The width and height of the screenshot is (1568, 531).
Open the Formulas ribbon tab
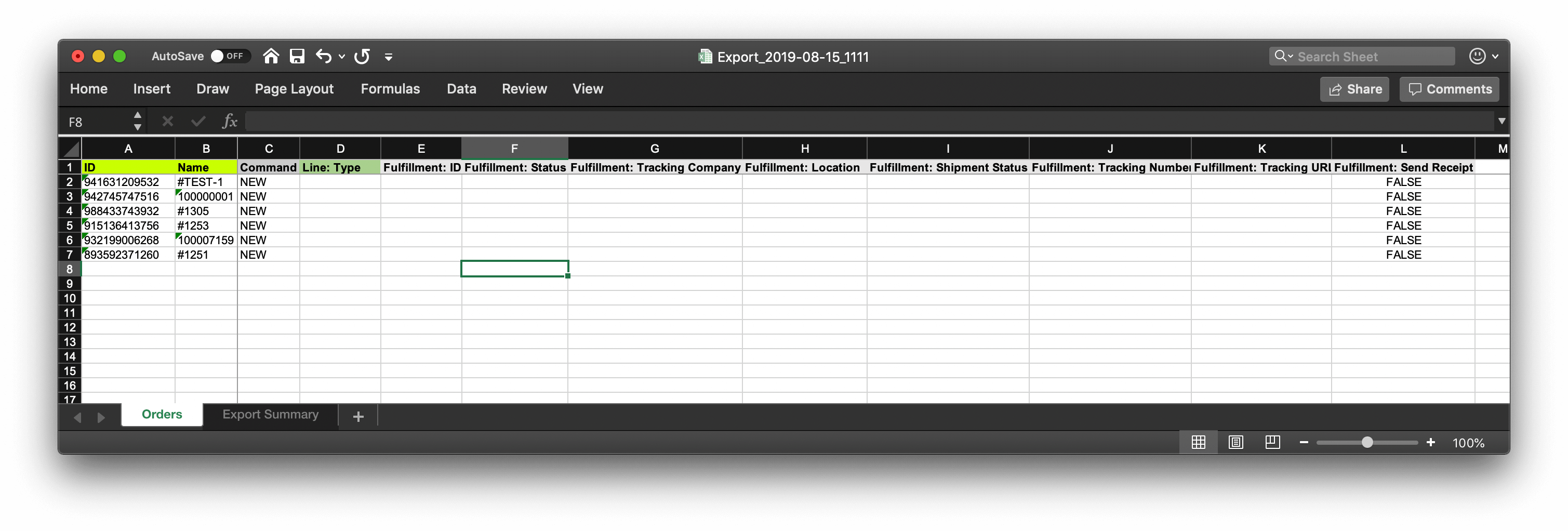(390, 89)
